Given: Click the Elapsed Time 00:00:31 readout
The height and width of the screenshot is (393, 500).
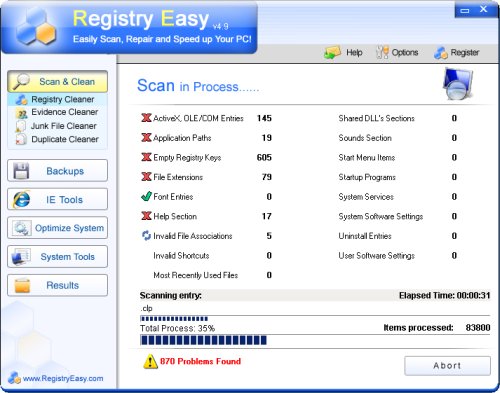Looking at the screenshot, I should 445,295.
